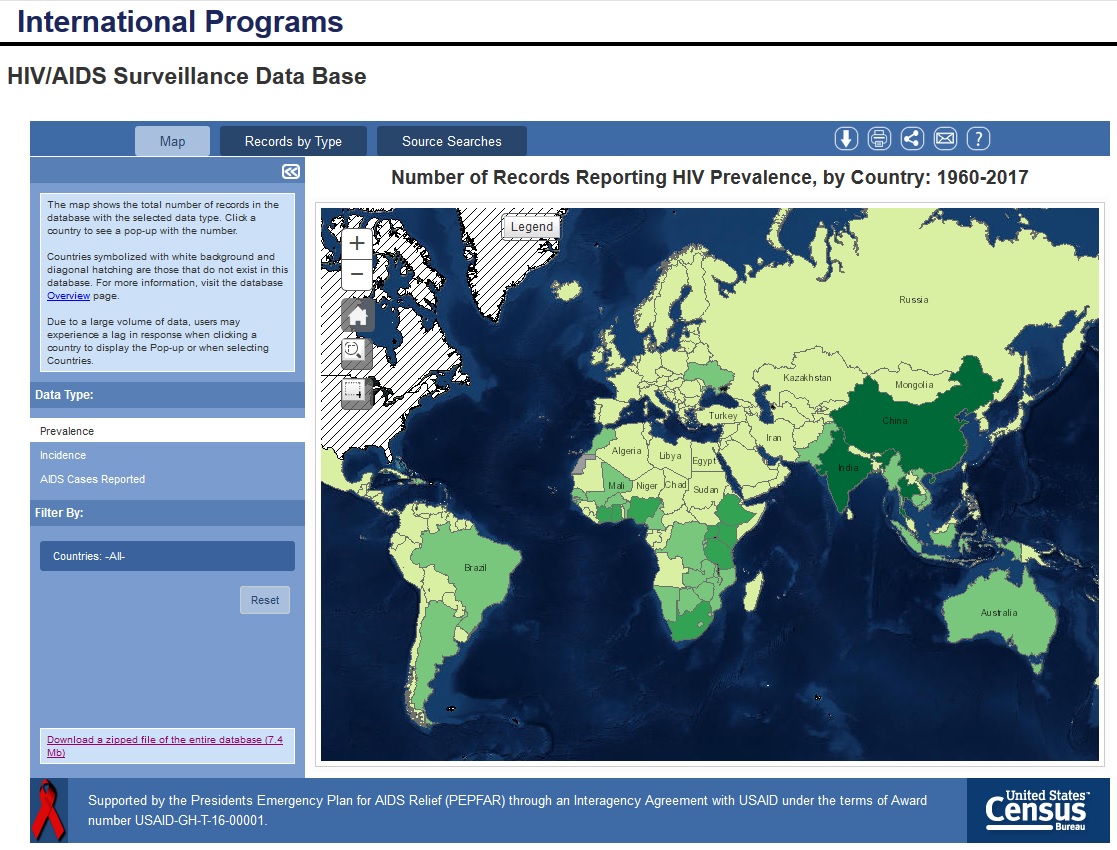Reset the map view with the home icon

coord(358,316)
